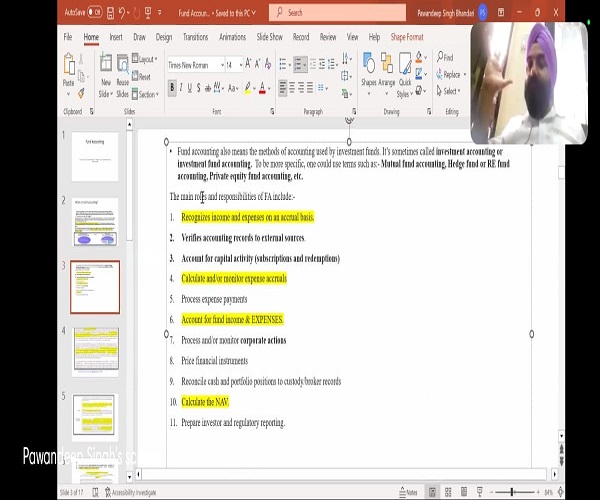Open the Change Case Aa dropdown
This screenshot has width=600, height=500.
click(x=233, y=88)
